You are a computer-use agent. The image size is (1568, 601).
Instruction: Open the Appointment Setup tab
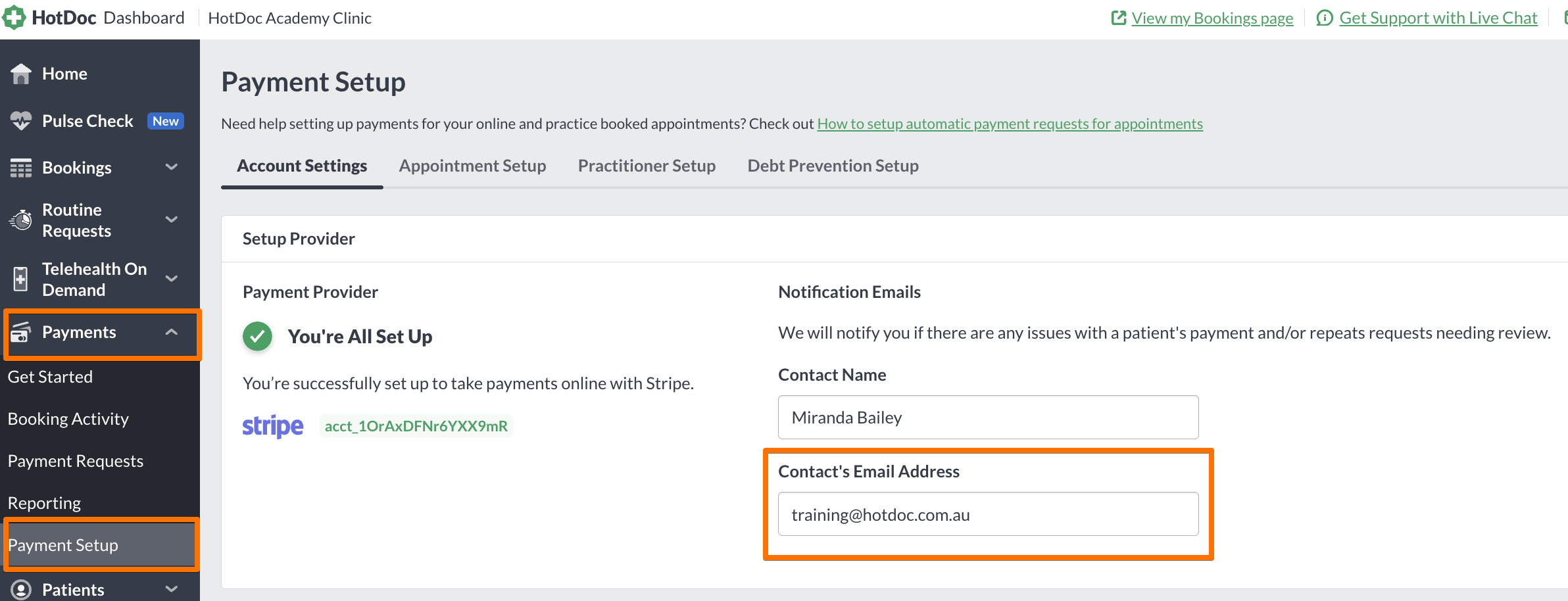pos(472,166)
